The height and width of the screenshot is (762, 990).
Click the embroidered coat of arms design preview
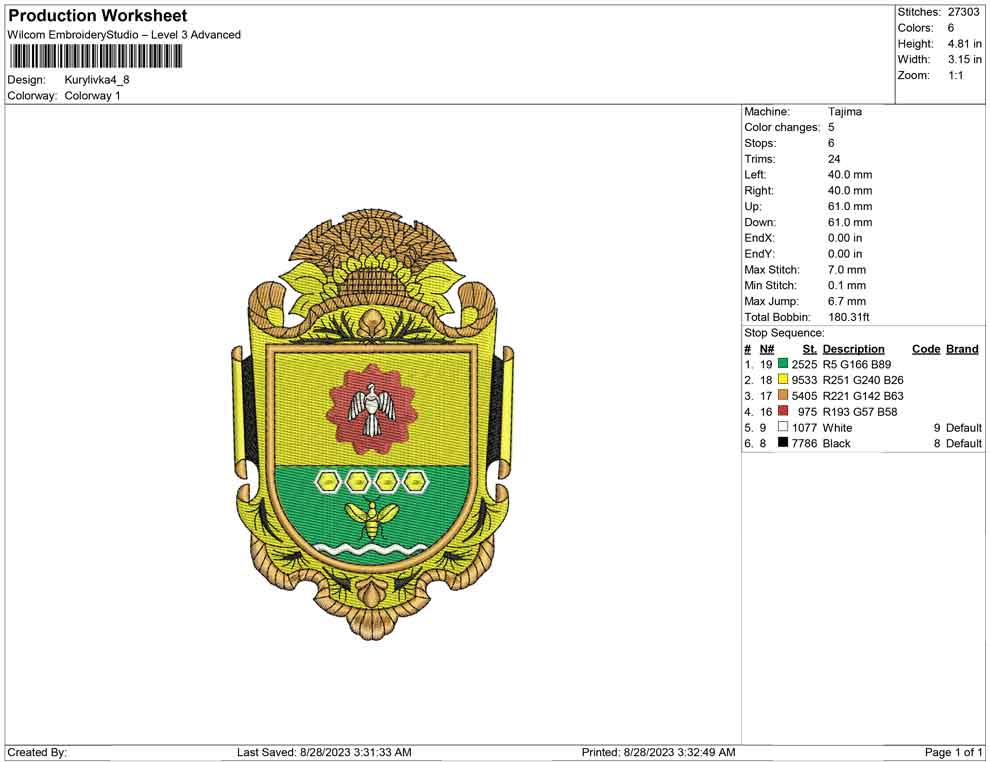pyautogui.click(x=373, y=424)
